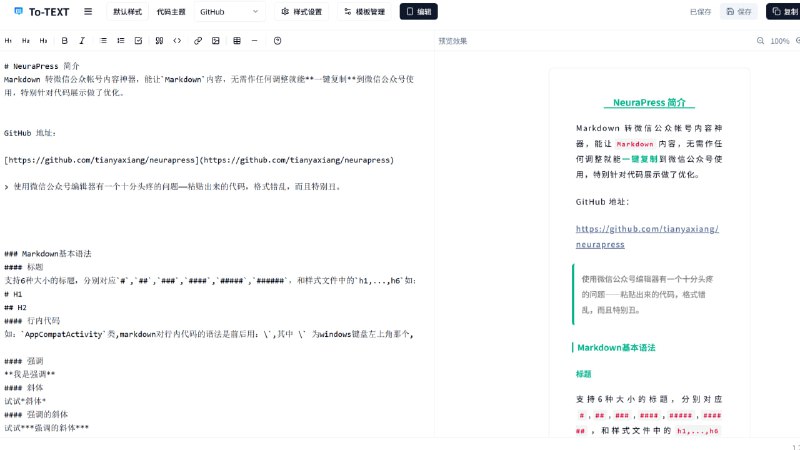Insert a Heading 1 with H1 tool
This screenshot has height=450, width=800.
coord(8,41)
